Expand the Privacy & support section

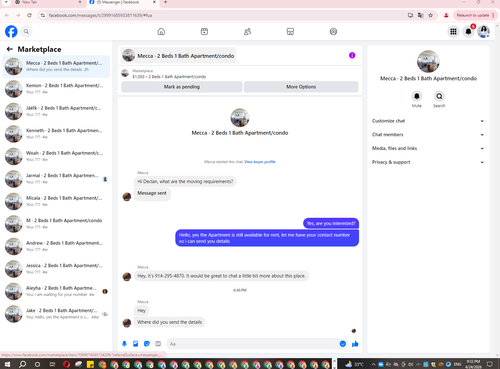coord(428,162)
